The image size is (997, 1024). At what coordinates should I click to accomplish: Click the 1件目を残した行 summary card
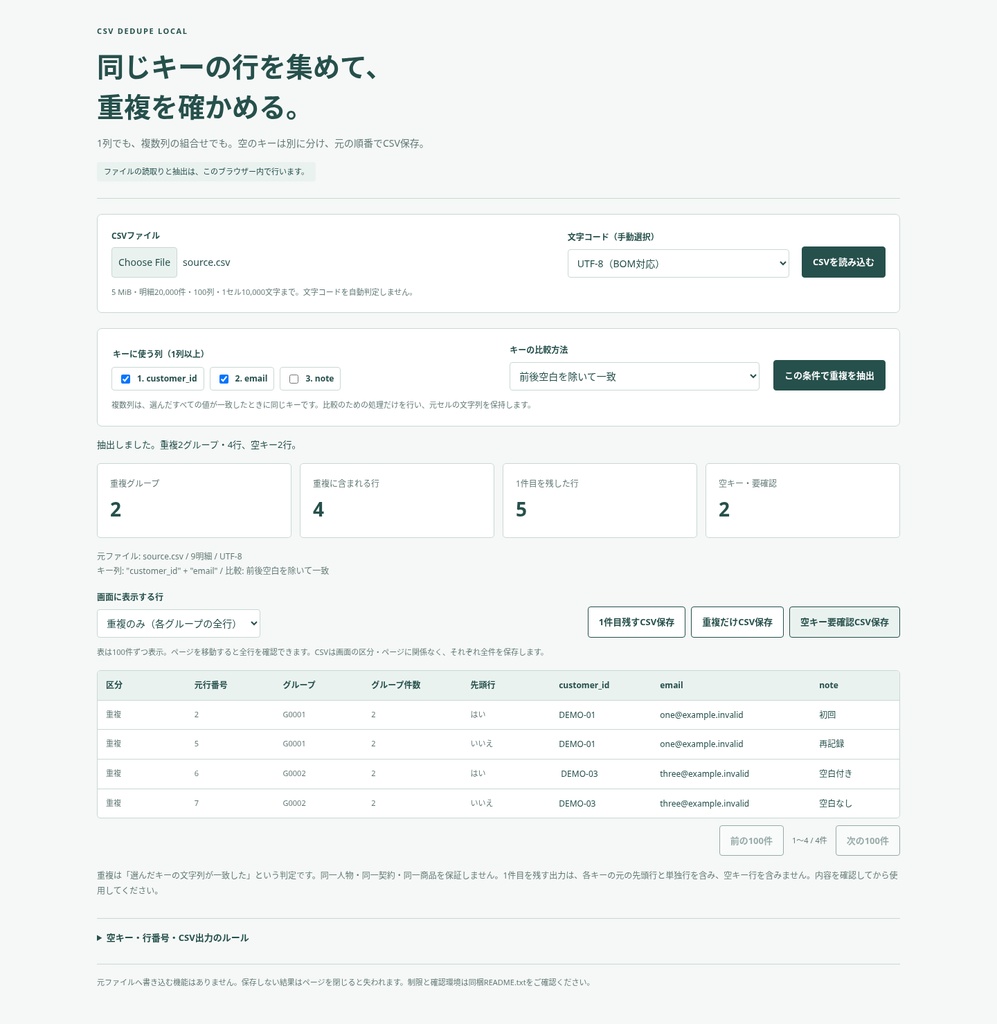[599, 500]
